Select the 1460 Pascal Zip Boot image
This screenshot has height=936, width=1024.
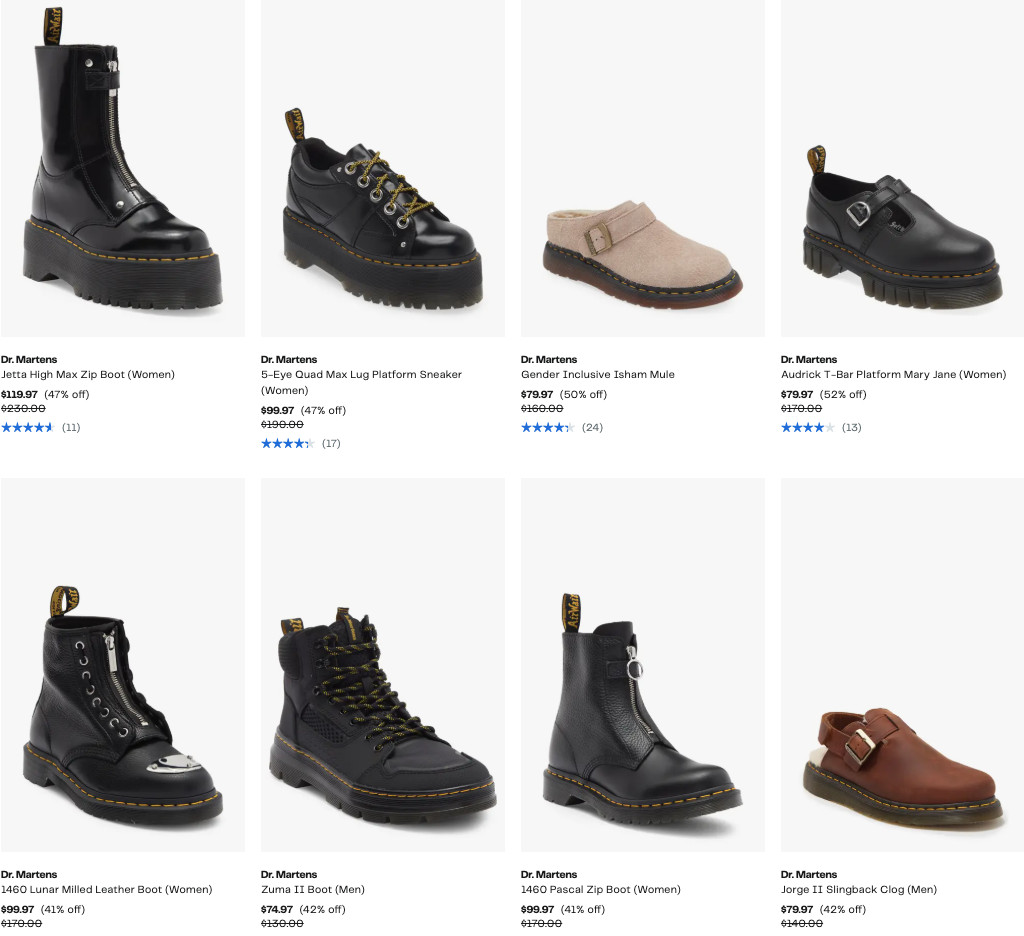point(642,664)
